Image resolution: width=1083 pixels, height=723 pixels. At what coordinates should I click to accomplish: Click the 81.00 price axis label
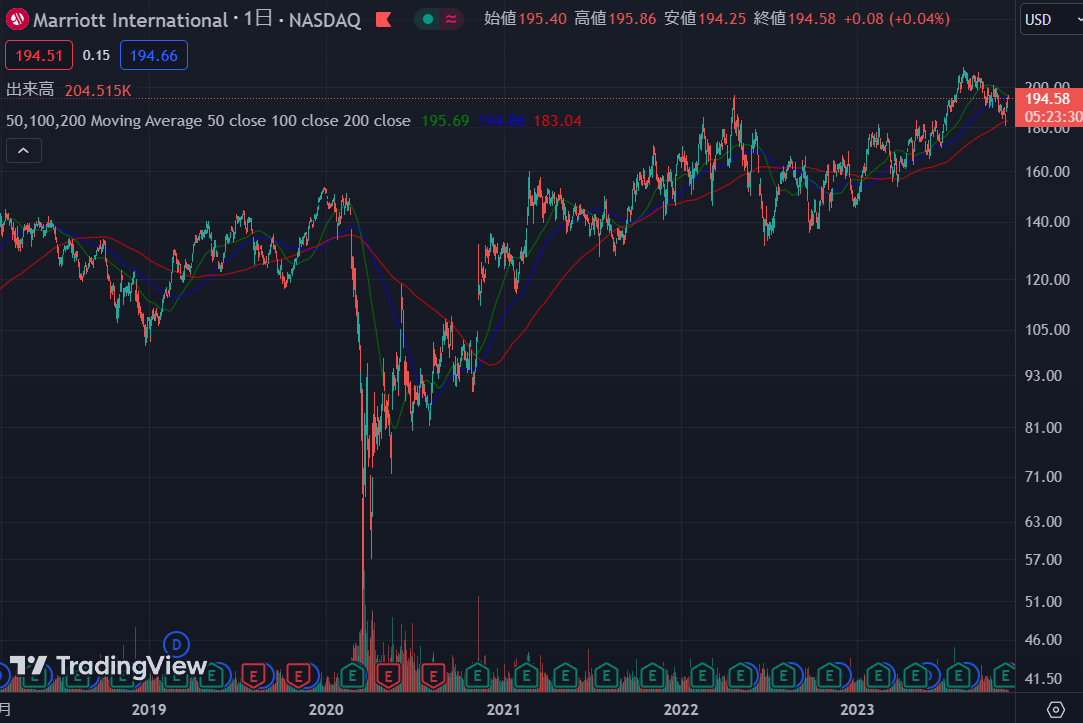click(1044, 427)
